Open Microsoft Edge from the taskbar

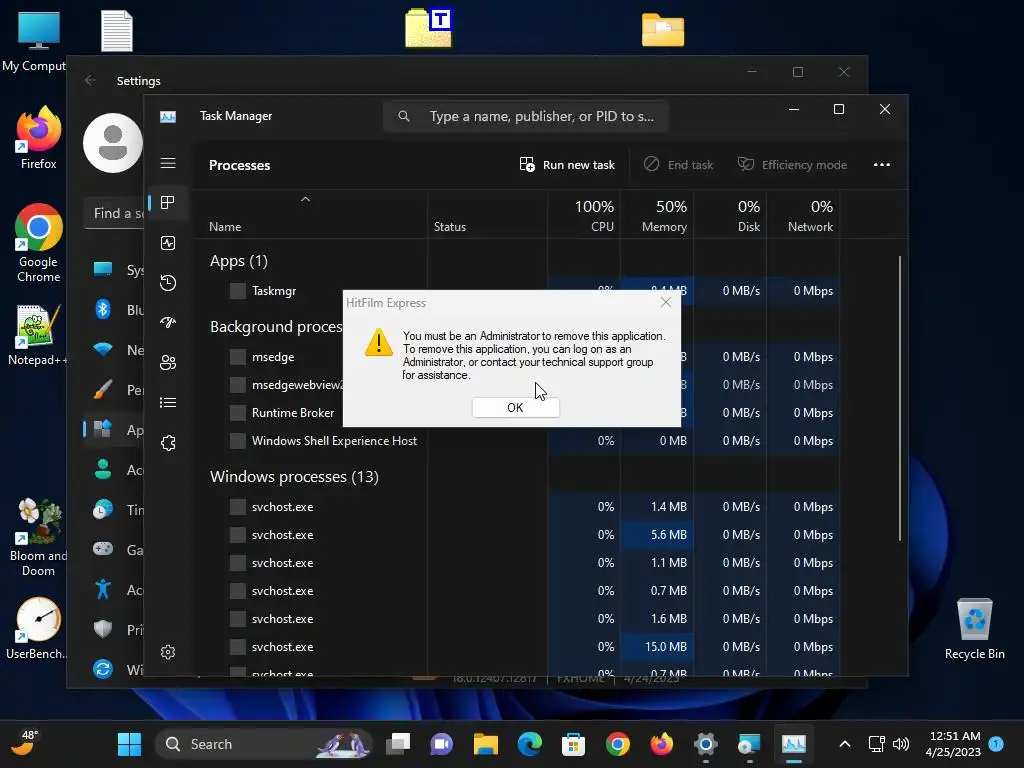pos(530,744)
